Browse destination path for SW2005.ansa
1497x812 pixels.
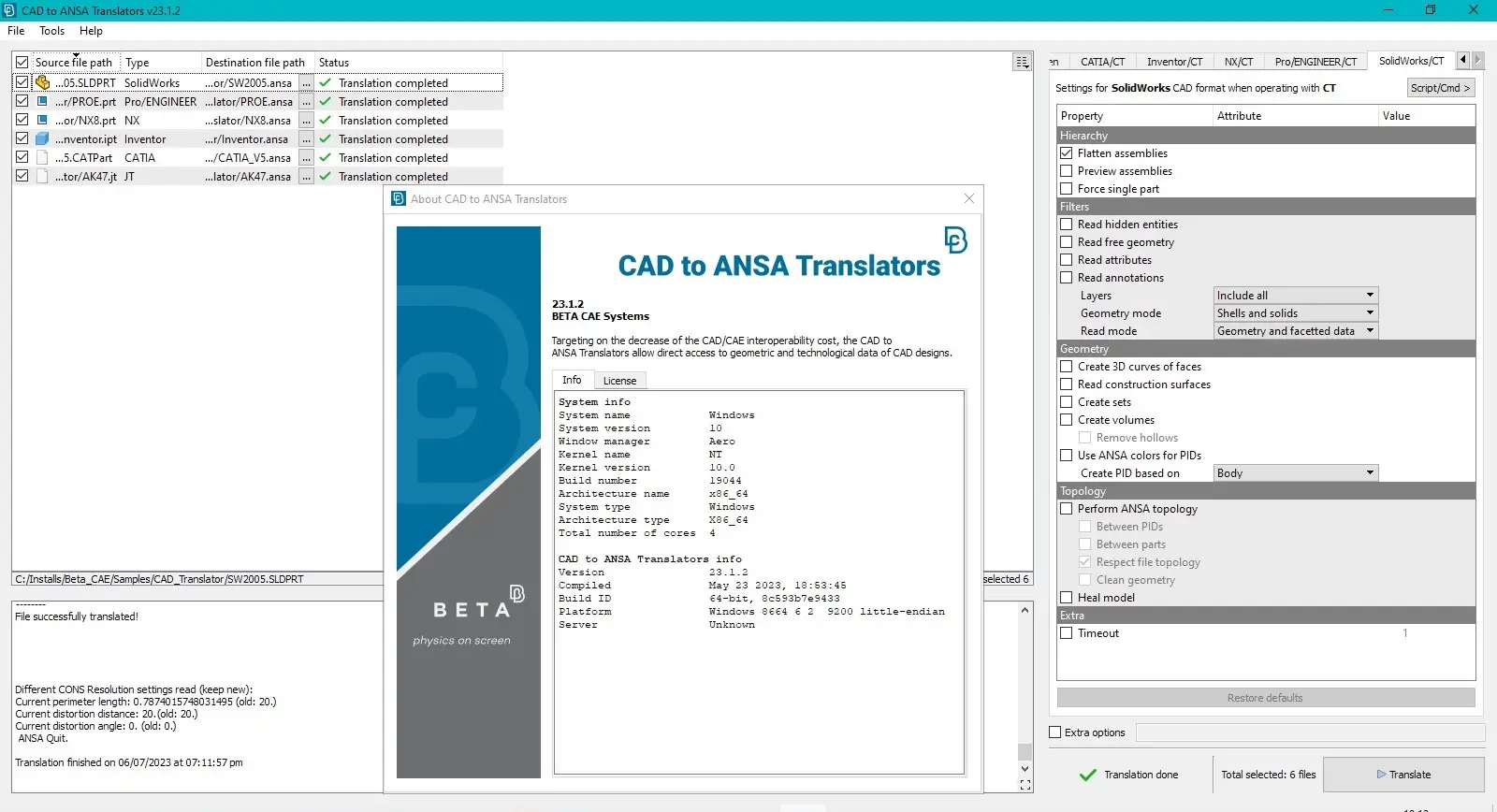(306, 83)
